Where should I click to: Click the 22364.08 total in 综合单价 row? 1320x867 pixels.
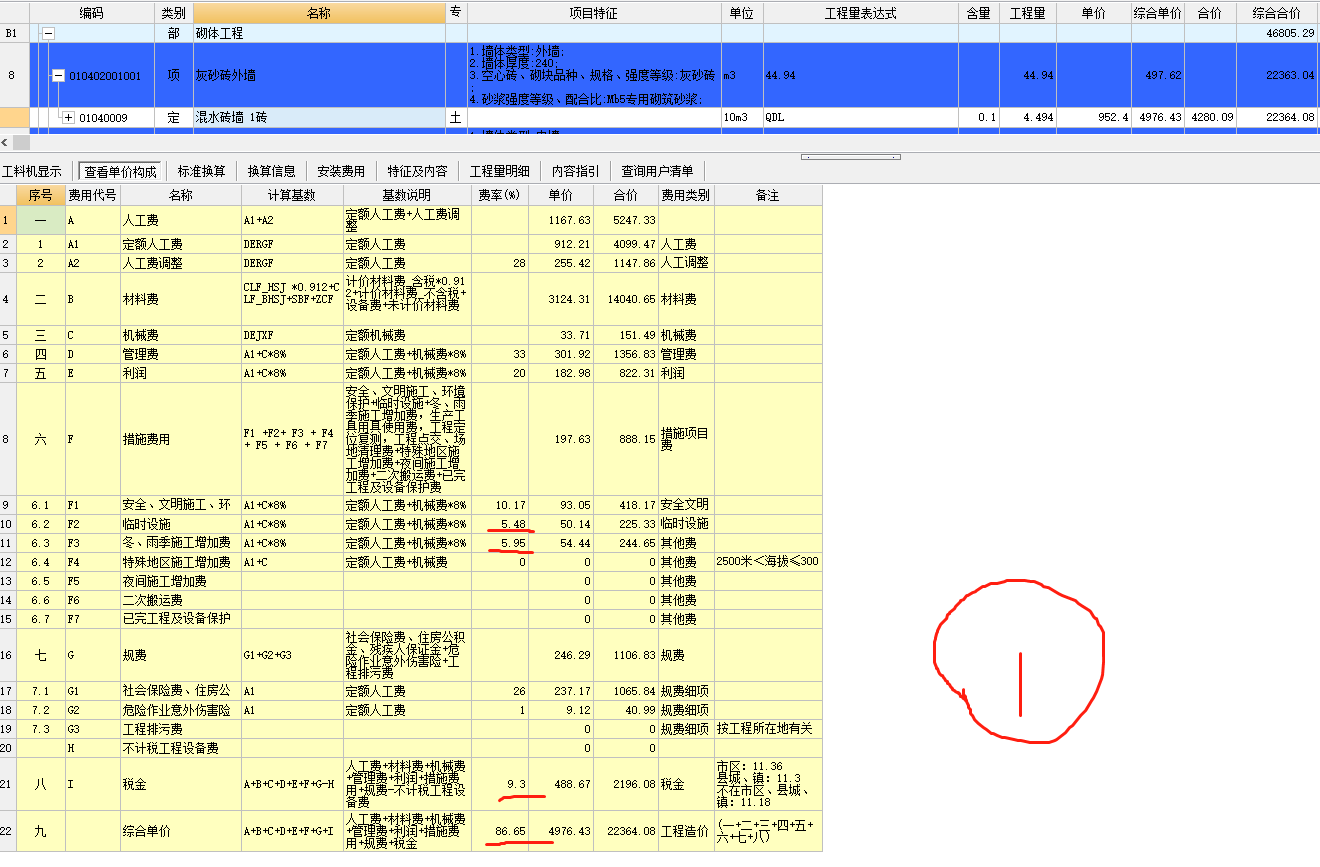click(x=626, y=831)
